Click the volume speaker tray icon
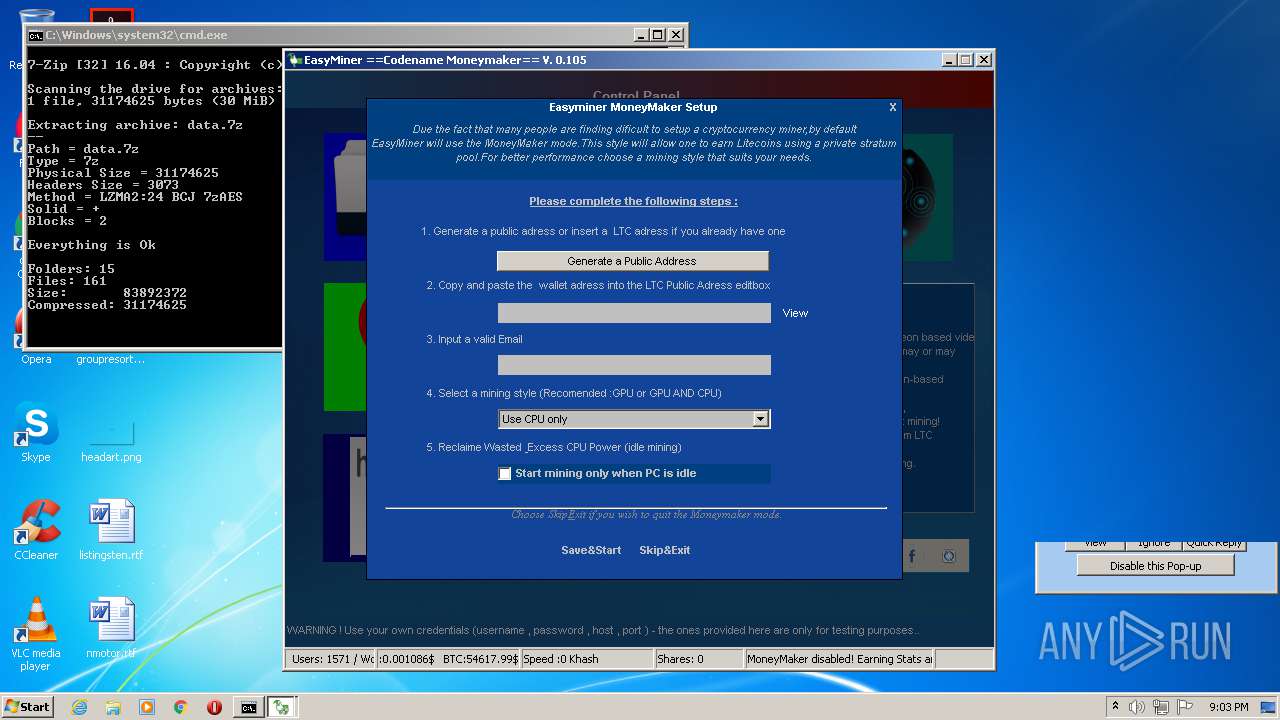Image resolution: width=1280 pixels, height=720 pixels. pyautogui.click(x=1136, y=707)
